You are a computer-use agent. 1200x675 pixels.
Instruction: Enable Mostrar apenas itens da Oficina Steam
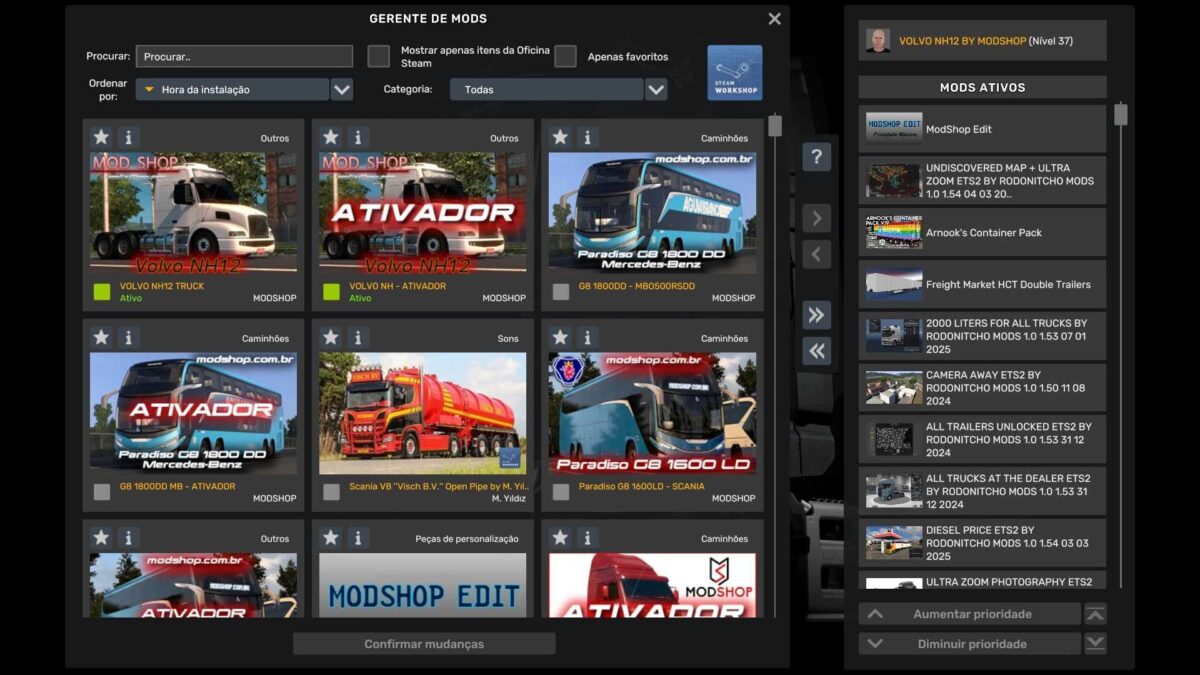coord(378,56)
